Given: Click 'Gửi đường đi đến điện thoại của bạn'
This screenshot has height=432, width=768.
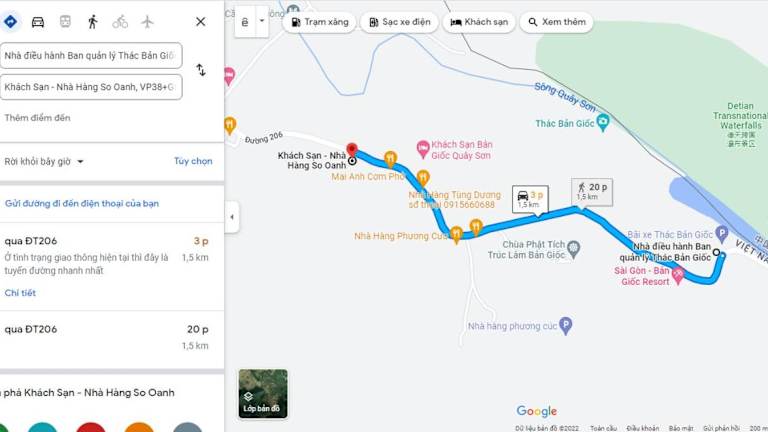Looking at the screenshot, I should point(82,203).
